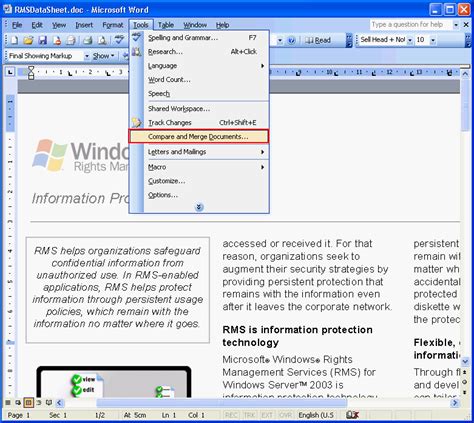Expand the full Tools menu with the chevron
474x423 pixels.
point(199,207)
